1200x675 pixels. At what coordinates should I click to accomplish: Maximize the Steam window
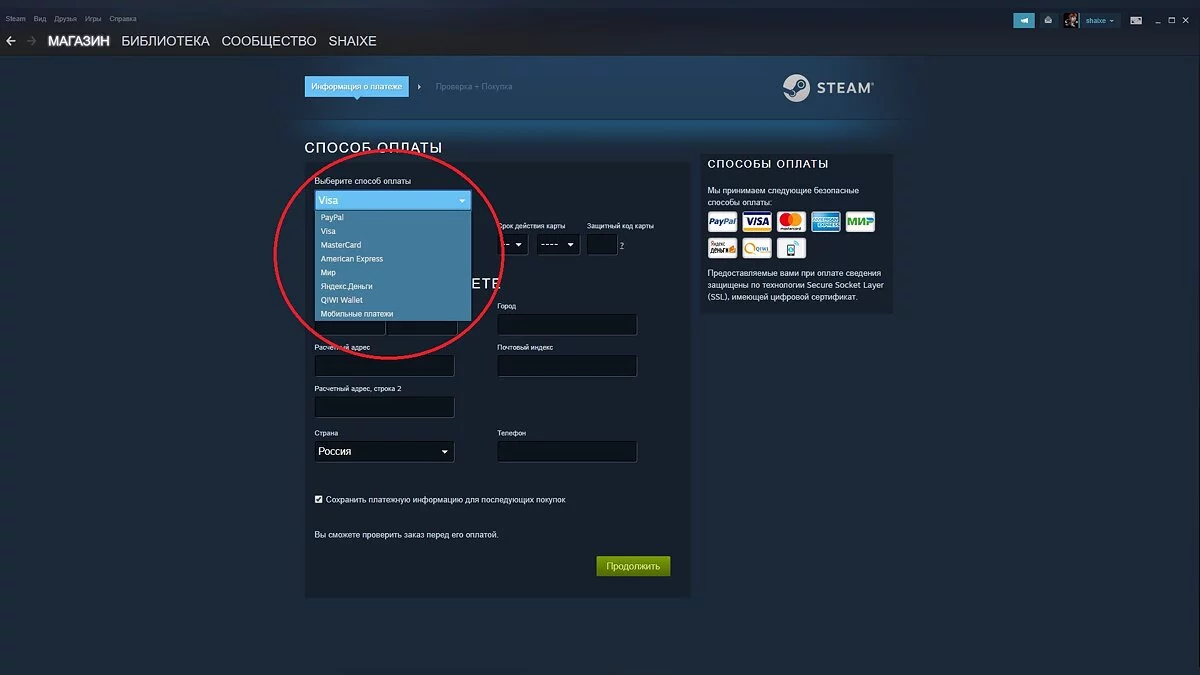pos(1174,20)
